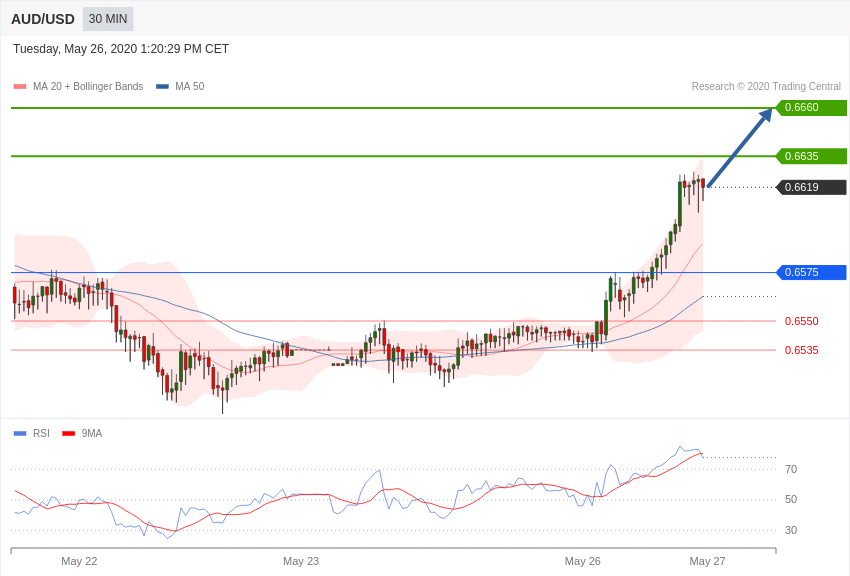Click the RSI 70 level label
The width and height of the screenshot is (850, 576).
[791, 469]
